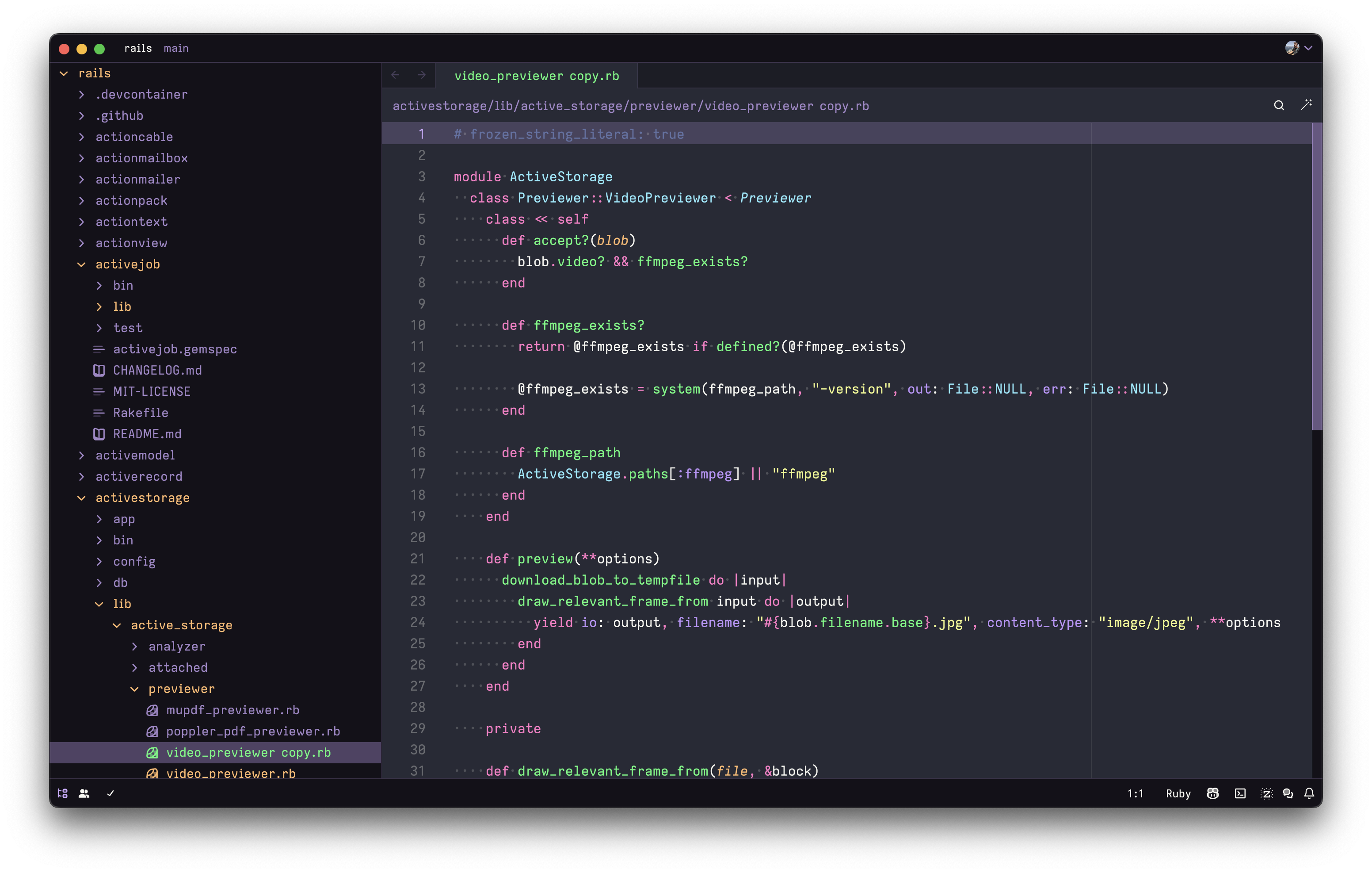Screen dimensions: 1372x873
Task: Navigate forward with the right arrow
Action: tap(422, 75)
